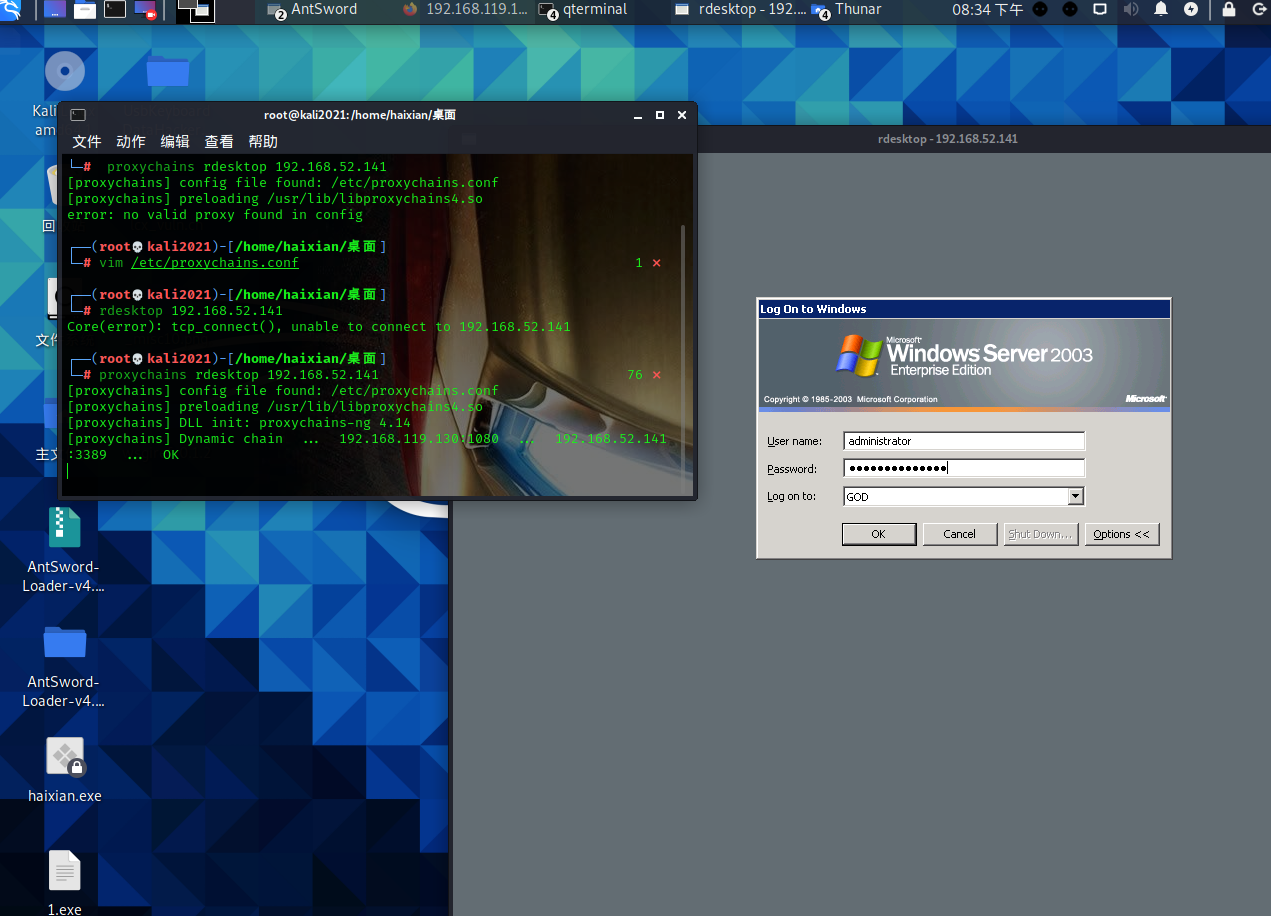Click the Shut Down... button
The width and height of the screenshot is (1271, 916).
[1040, 534]
